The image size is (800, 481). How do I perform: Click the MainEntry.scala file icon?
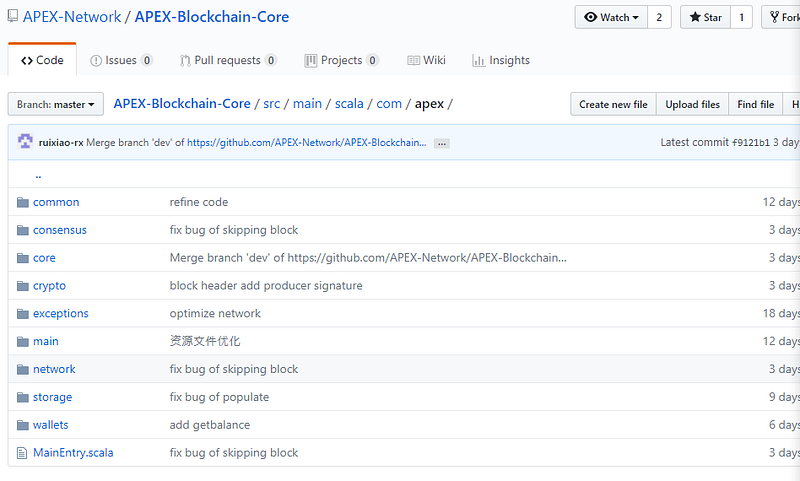[22, 453]
